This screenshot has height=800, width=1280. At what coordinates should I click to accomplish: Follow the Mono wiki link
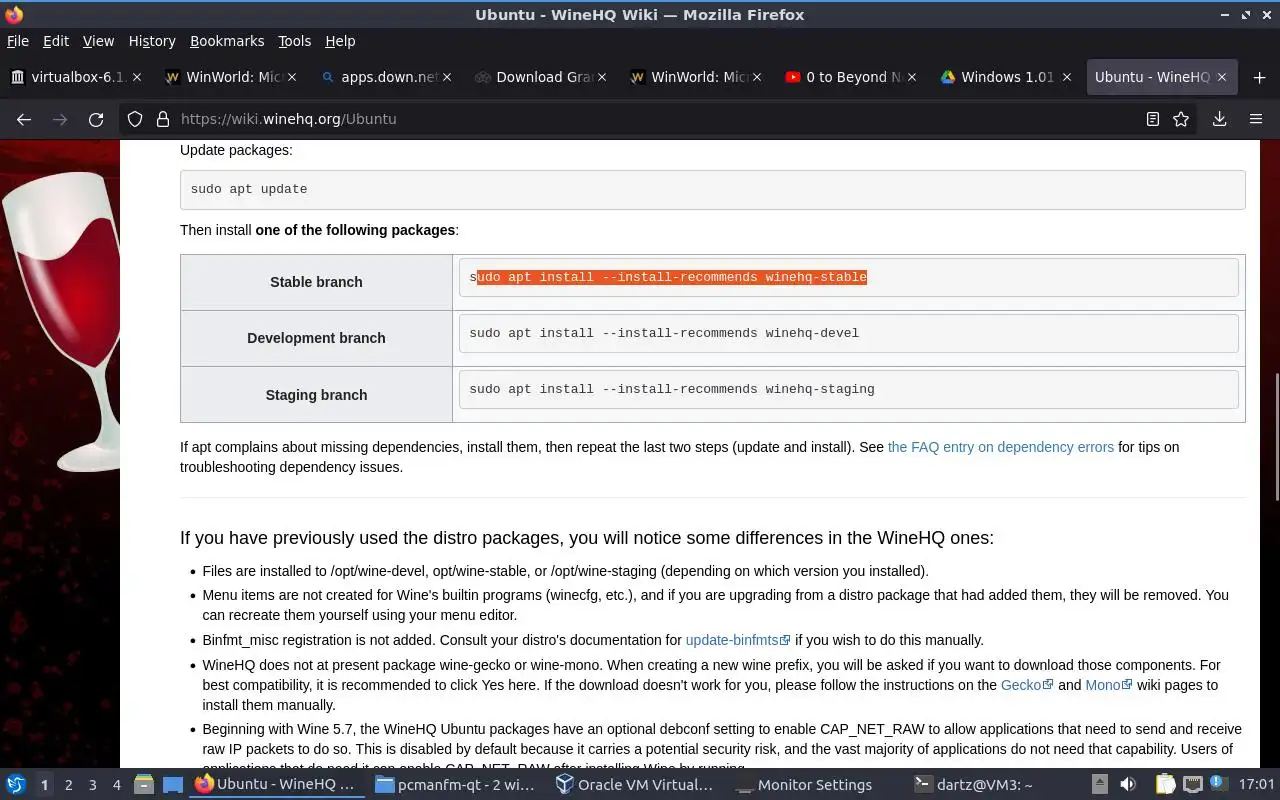point(1109,685)
